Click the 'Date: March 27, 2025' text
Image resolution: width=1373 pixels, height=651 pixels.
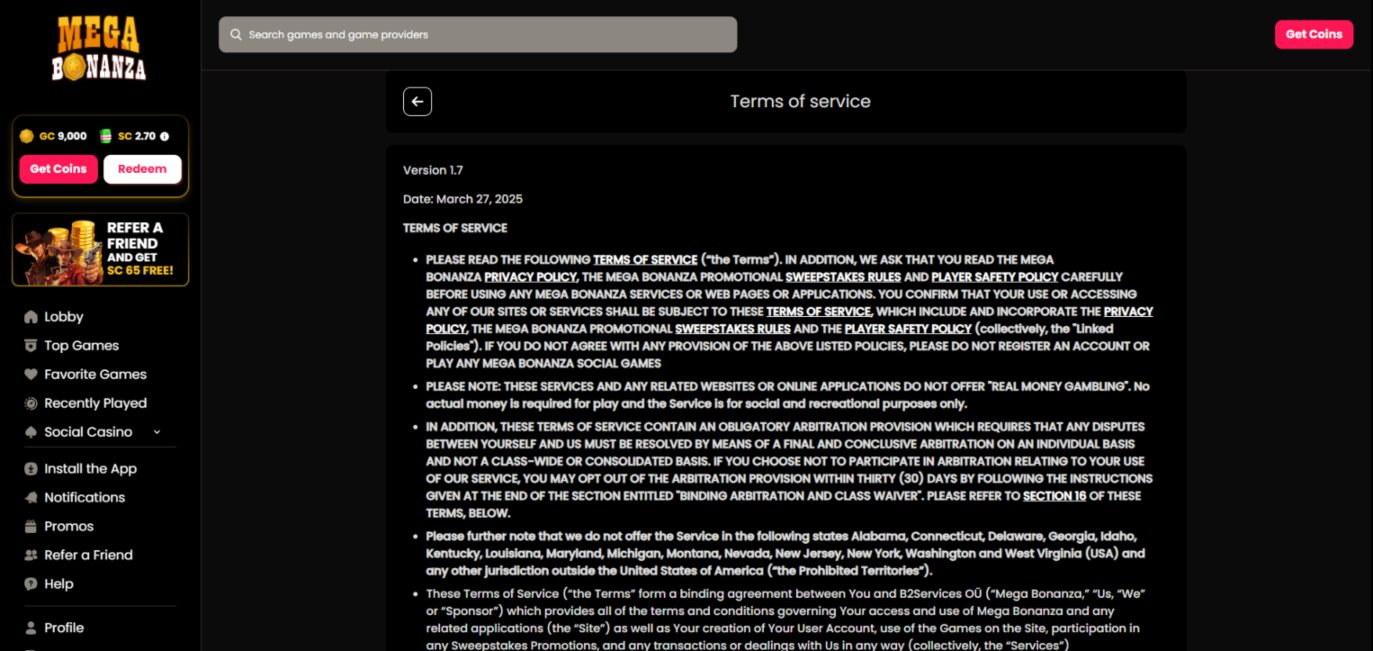coord(463,199)
